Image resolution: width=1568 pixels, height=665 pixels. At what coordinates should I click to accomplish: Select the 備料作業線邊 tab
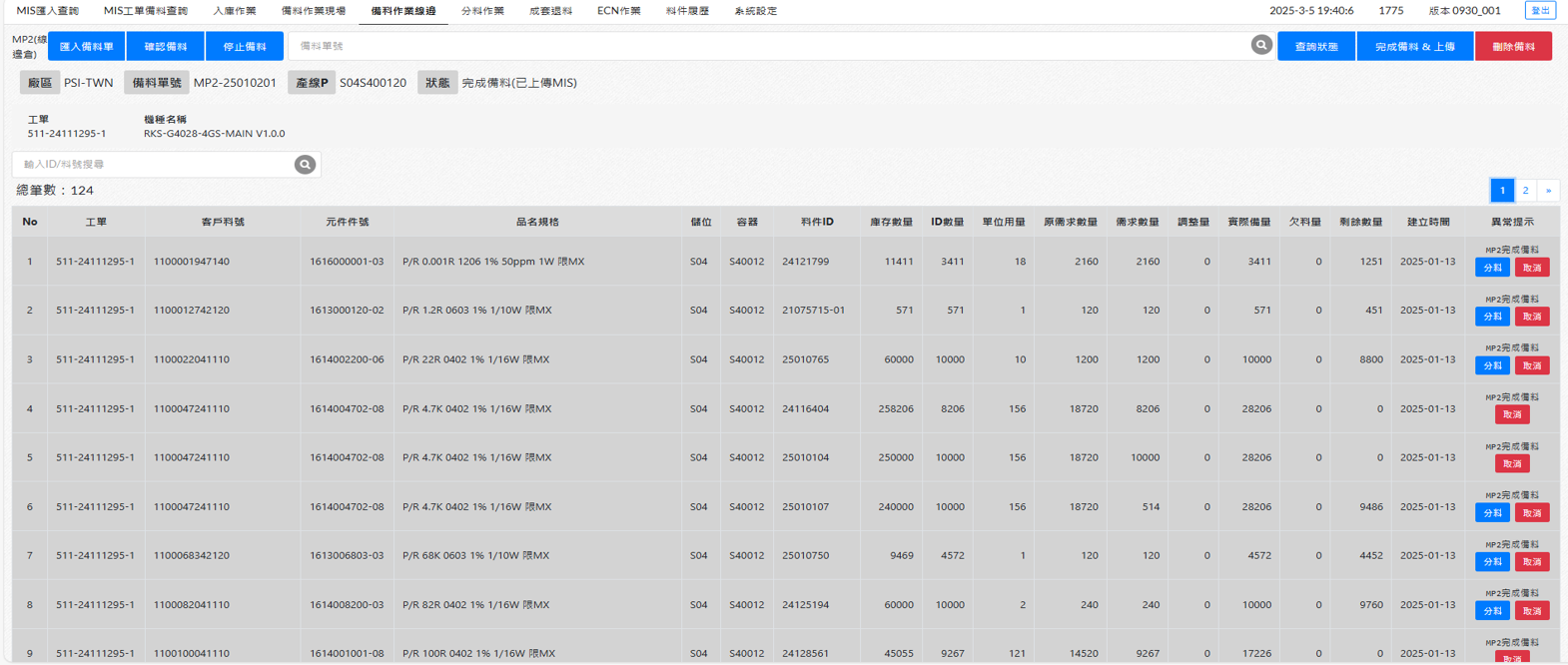pos(402,11)
